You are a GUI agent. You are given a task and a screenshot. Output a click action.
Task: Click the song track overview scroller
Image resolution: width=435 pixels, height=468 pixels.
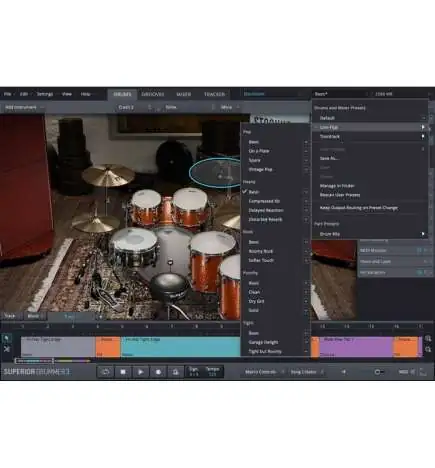pos(34,361)
